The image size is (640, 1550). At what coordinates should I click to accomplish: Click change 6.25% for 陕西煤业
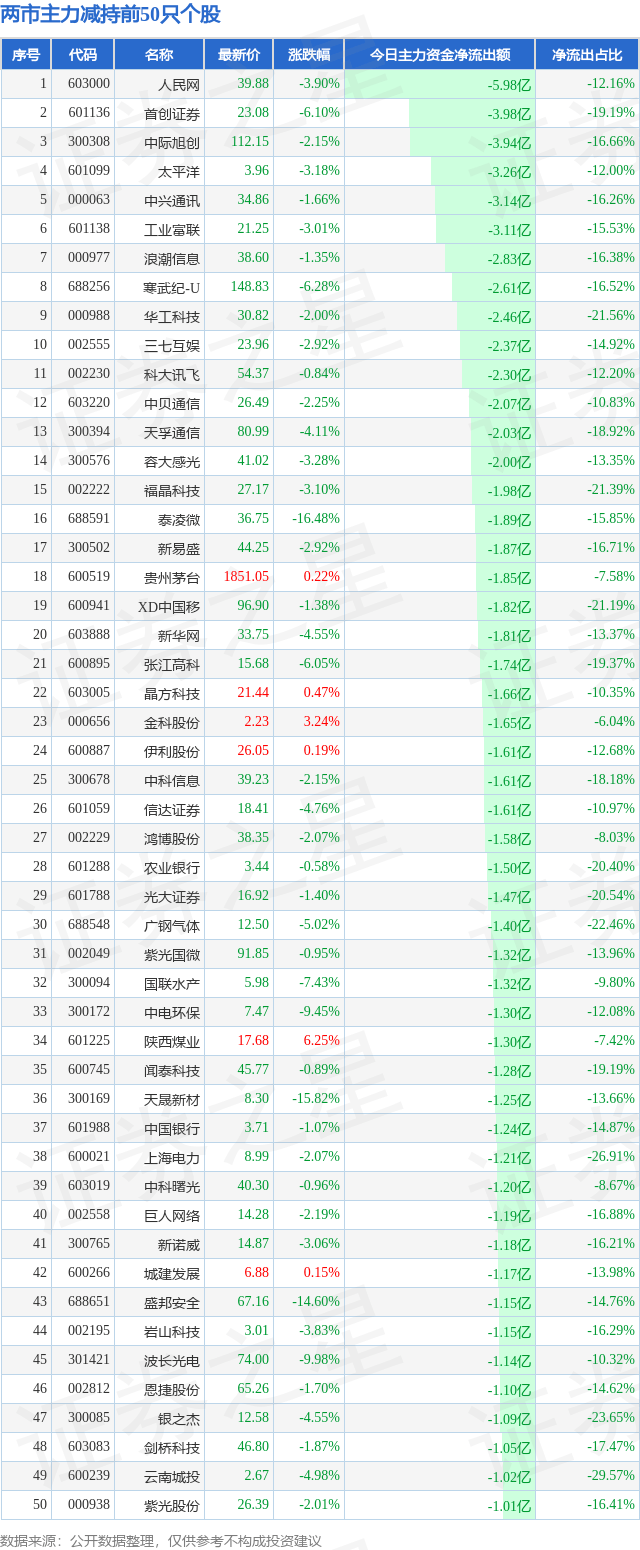coord(322,1041)
